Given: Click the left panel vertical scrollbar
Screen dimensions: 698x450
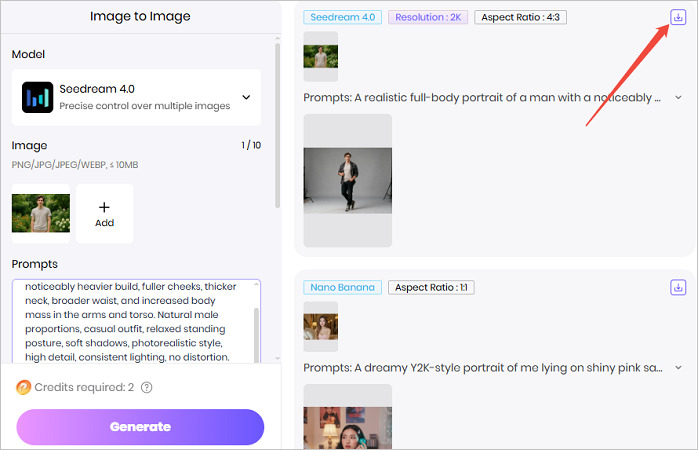Looking at the screenshot, I should 277,126.
